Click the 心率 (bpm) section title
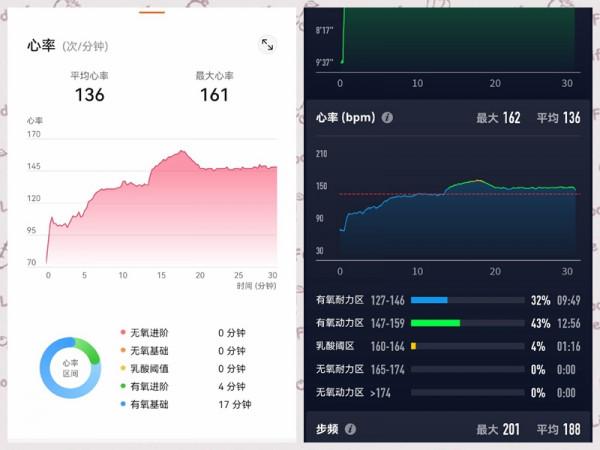Screen dimensions: 600x450 346,117
